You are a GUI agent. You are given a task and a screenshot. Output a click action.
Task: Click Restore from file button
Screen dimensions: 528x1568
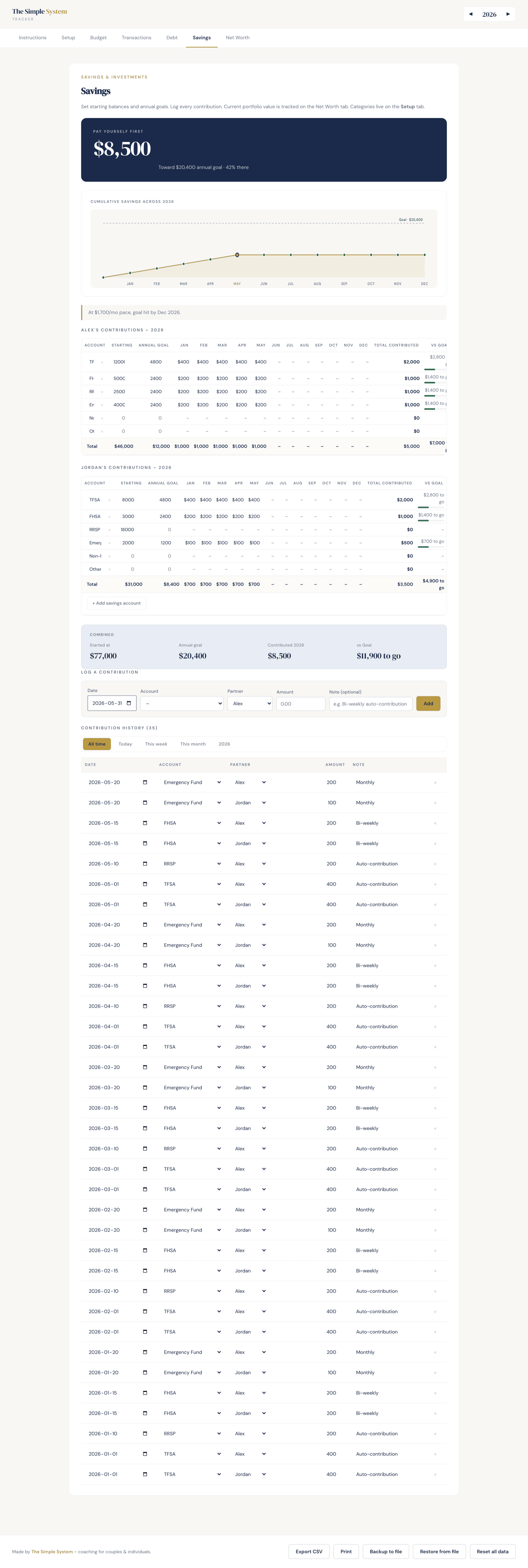point(439,1552)
